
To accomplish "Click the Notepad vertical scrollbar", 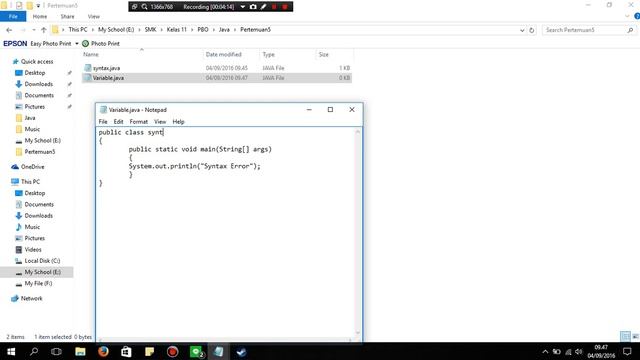I will coord(358,232).
